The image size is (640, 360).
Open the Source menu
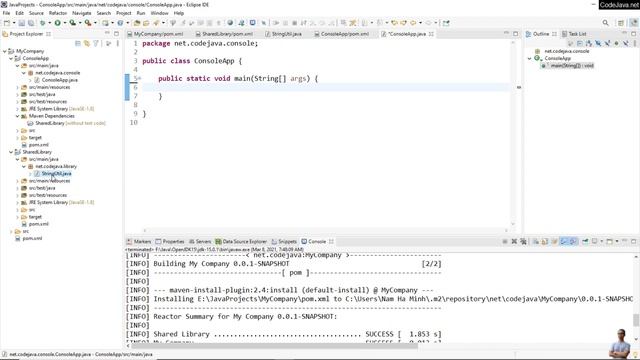[x=36, y=13]
